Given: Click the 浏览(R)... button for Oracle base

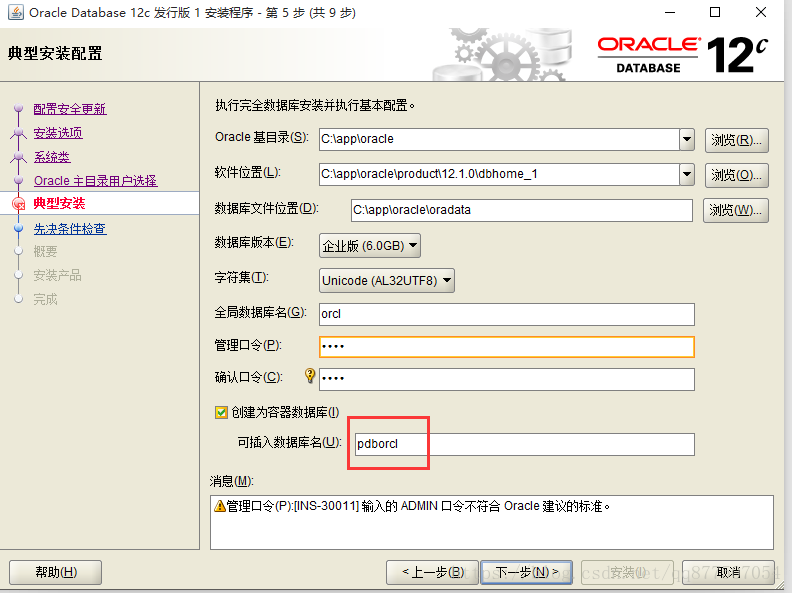Looking at the screenshot, I should (736, 140).
